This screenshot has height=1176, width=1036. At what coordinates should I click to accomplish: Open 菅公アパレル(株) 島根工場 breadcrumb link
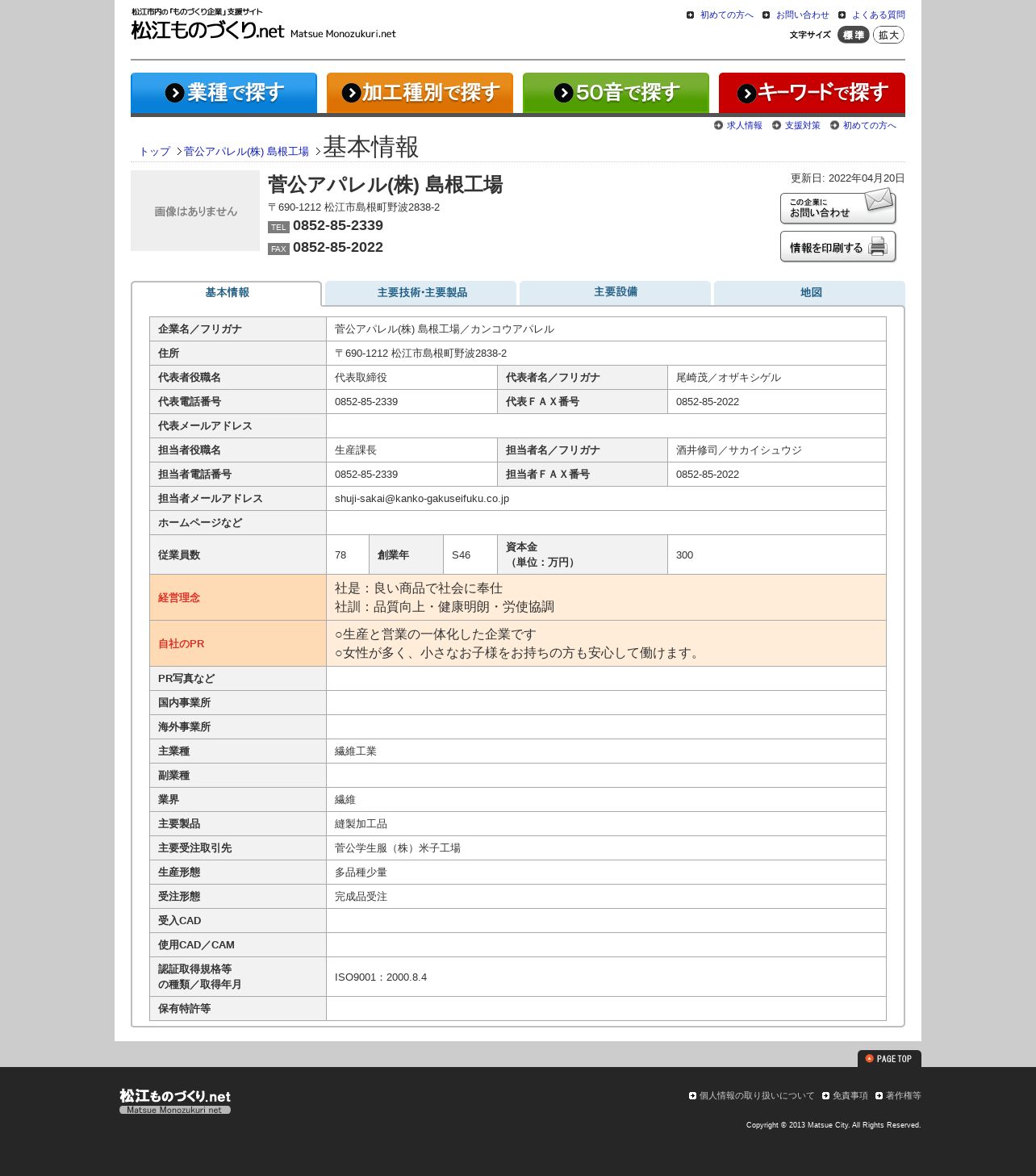(246, 152)
